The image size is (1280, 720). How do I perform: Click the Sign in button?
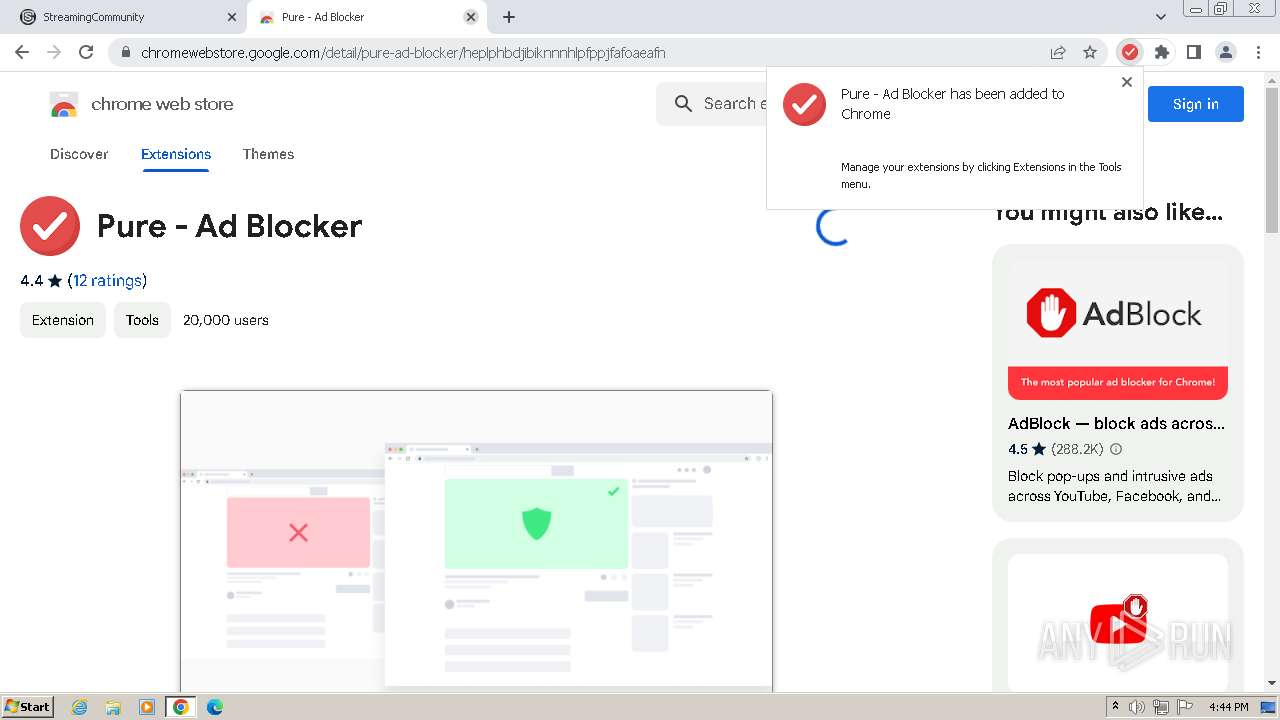(1195, 104)
